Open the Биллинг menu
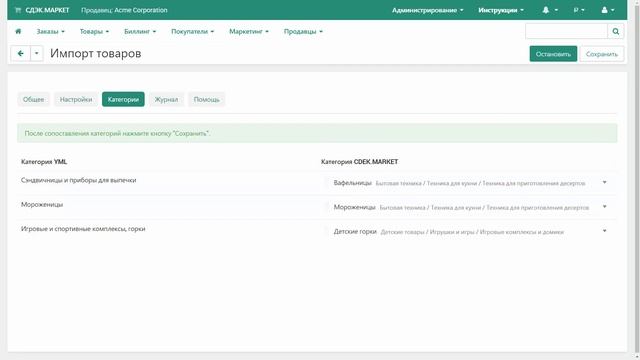 pyautogui.click(x=140, y=31)
